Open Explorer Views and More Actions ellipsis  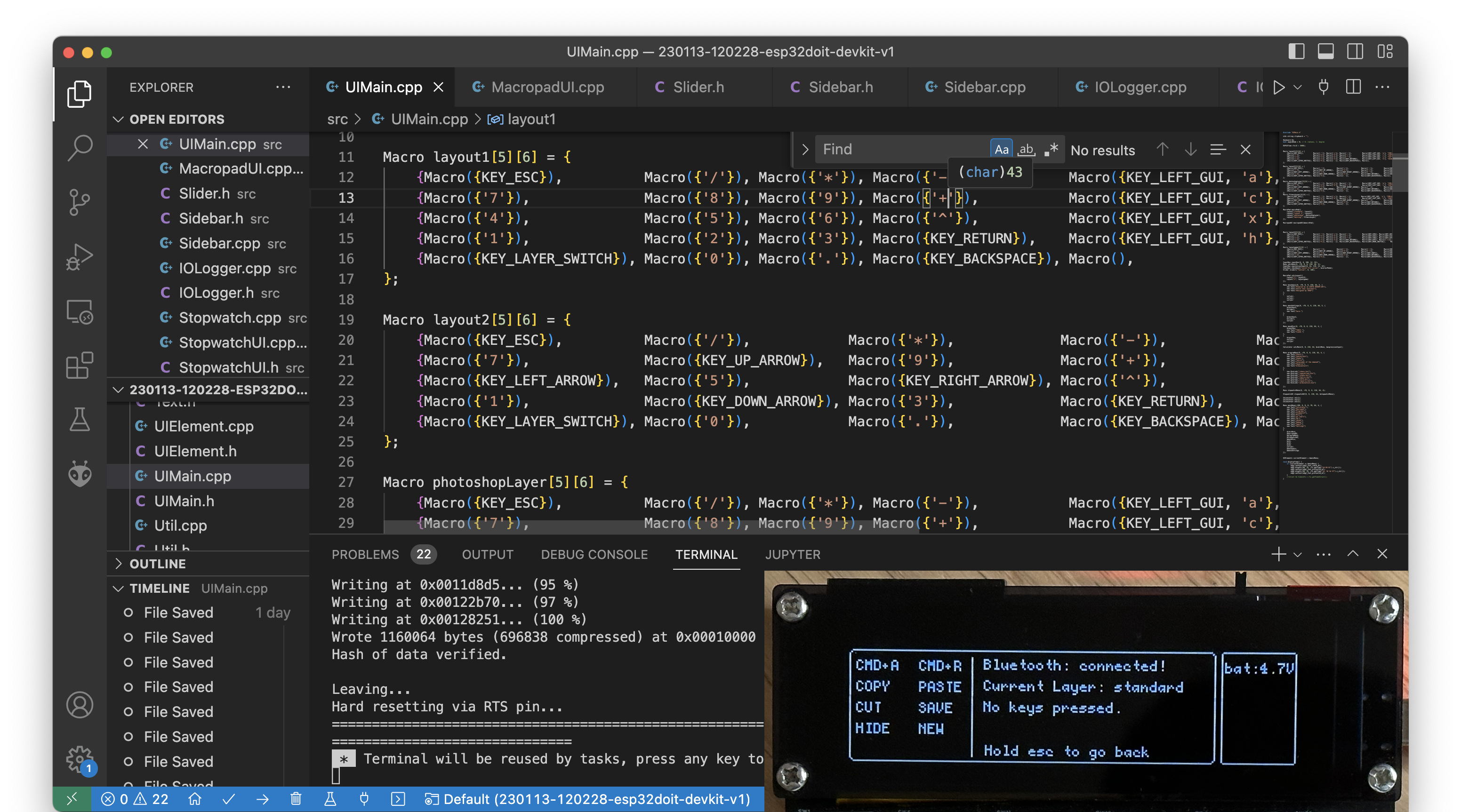283,88
